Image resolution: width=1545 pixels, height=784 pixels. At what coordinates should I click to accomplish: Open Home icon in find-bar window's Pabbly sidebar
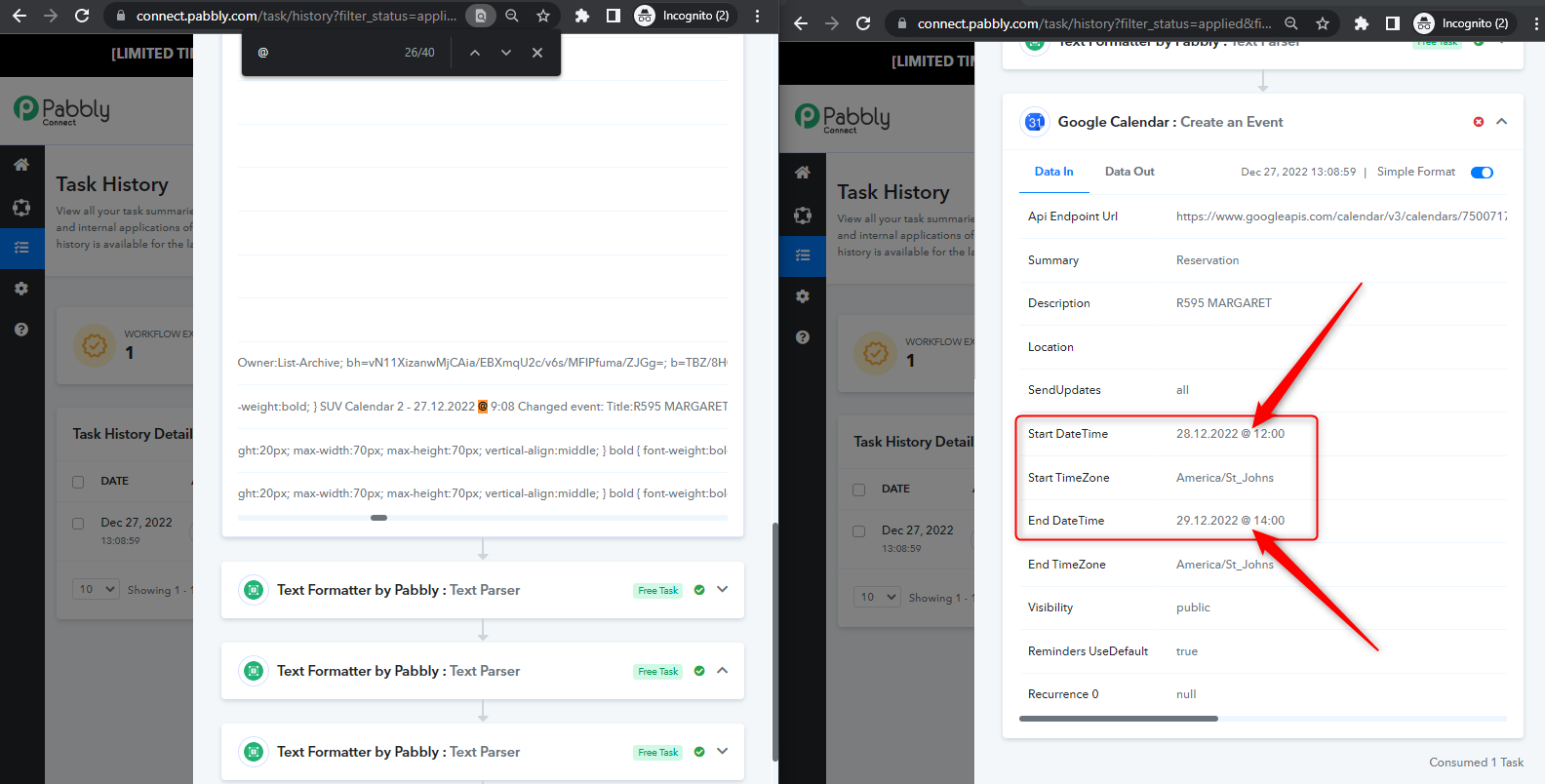pyautogui.click(x=21, y=165)
